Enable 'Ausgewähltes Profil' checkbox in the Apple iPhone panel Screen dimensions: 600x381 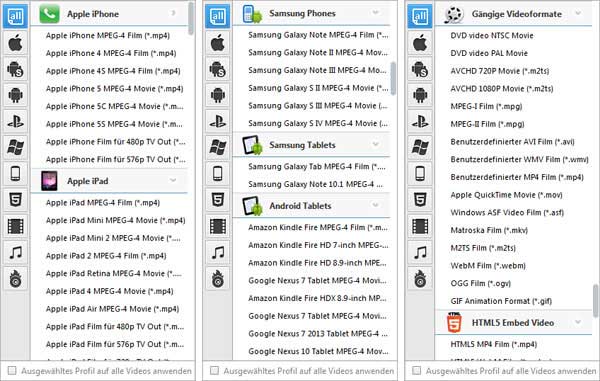tap(12, 370)
